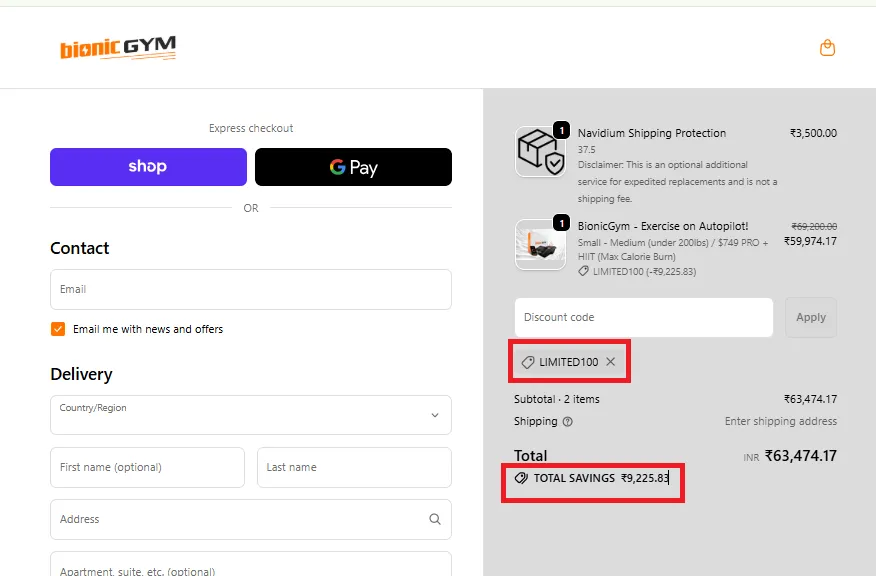Click the Apply discount button
This screenshot has height=576, width=876.
[810, 317]
